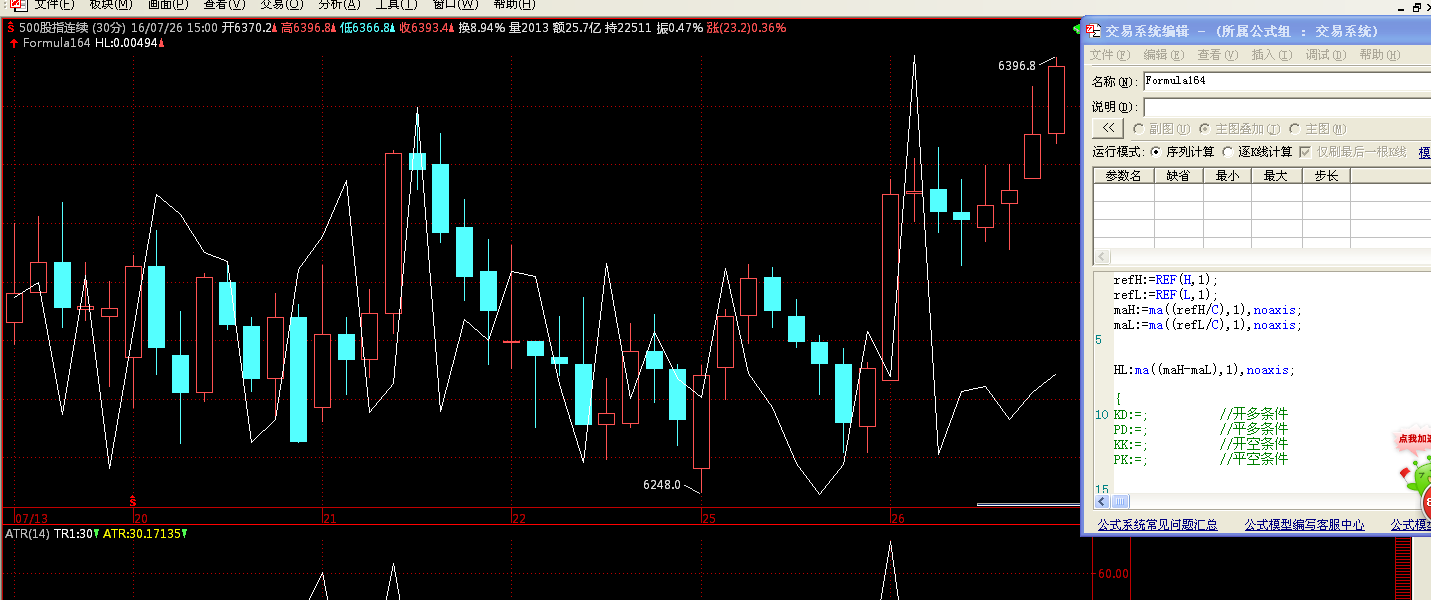Open editor 帮助(H) menu
The image size is (1431, 600).
point(1380,55)
